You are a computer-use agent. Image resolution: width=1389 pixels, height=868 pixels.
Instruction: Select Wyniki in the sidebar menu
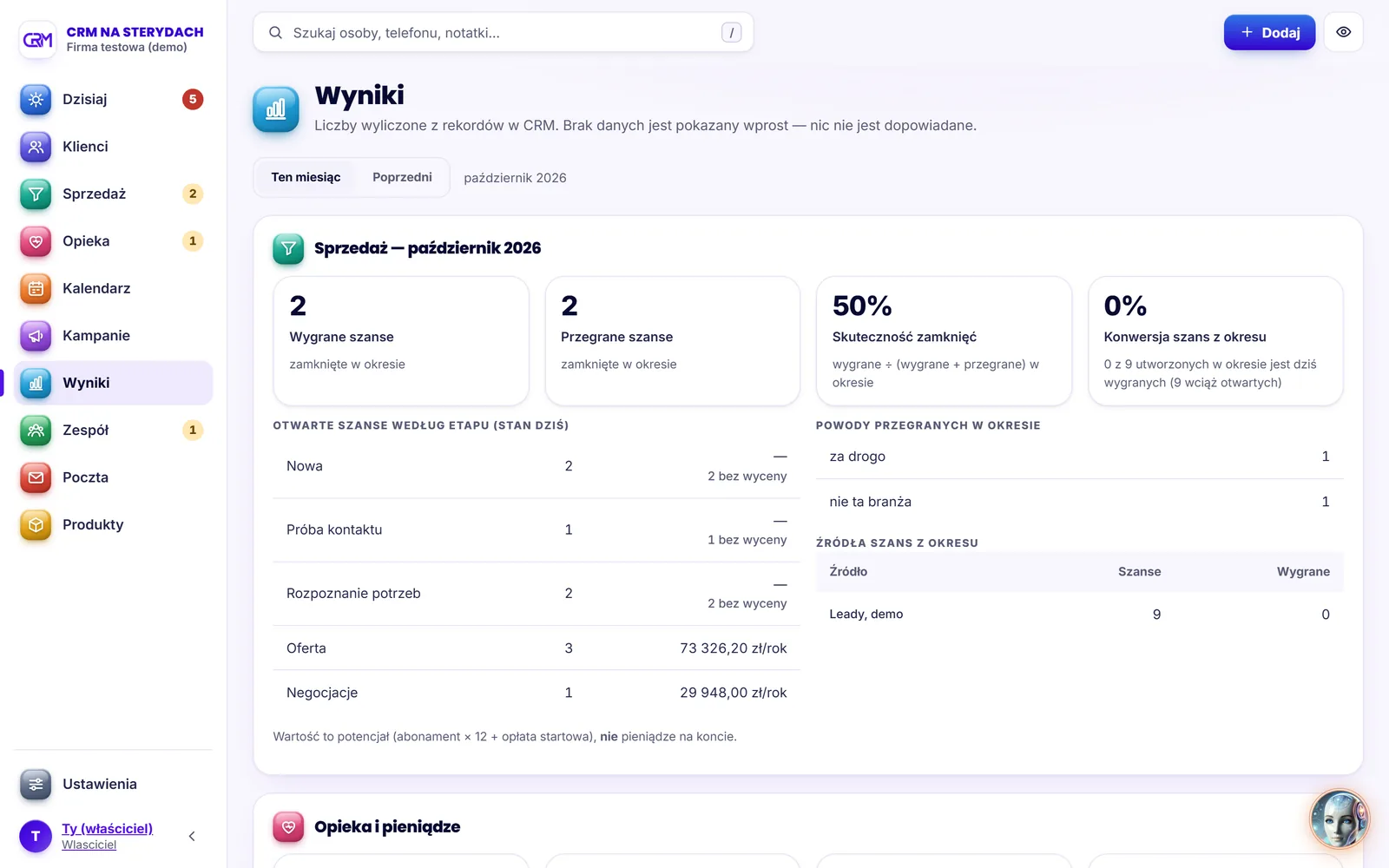pos(113,383)
